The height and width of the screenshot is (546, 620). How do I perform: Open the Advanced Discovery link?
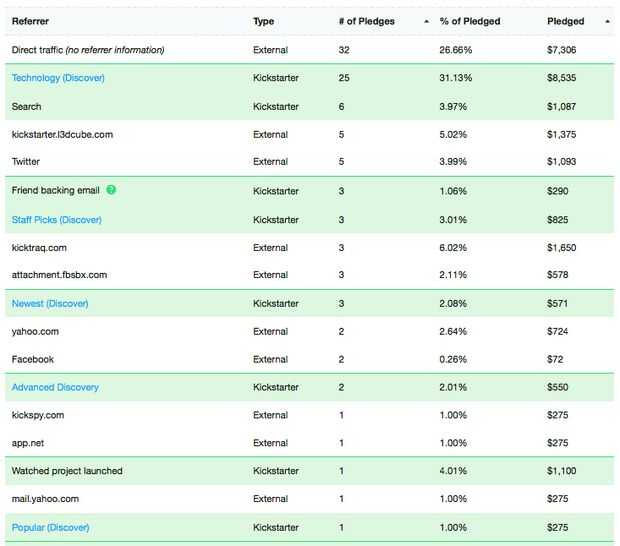click(x=55, y=387)
